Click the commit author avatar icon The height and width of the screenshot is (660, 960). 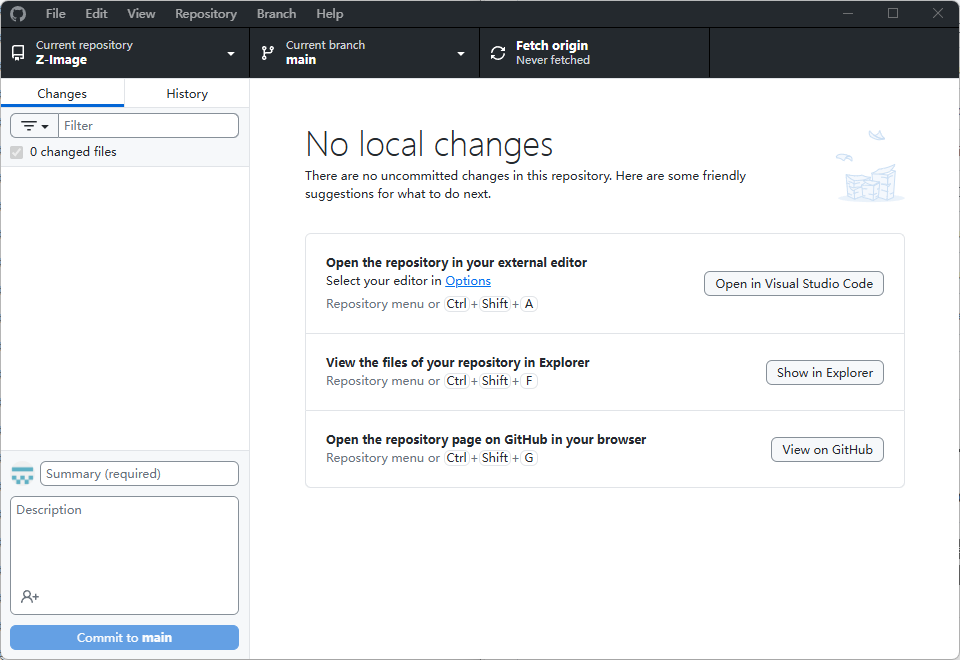click(22, 474)
